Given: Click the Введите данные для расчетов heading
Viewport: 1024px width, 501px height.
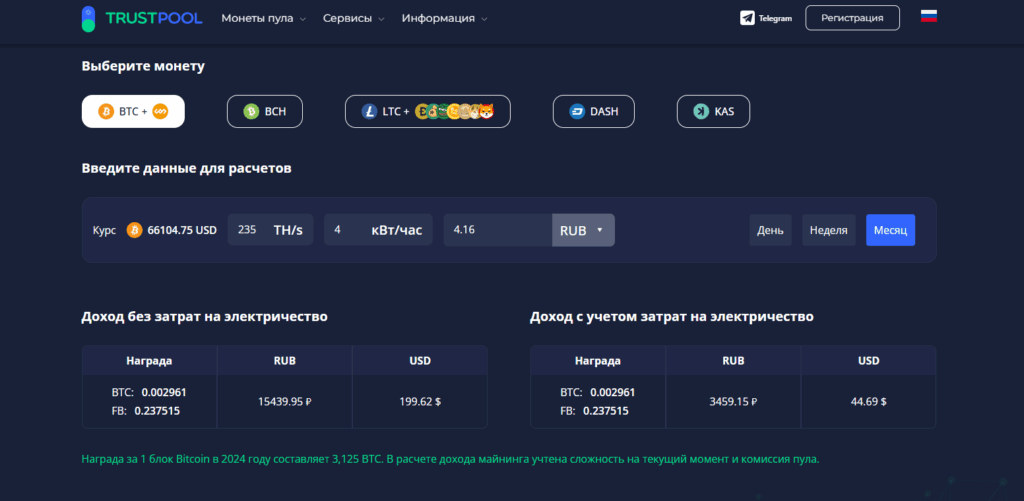Looking at the screenshot, I should click(x=187, y=169).
